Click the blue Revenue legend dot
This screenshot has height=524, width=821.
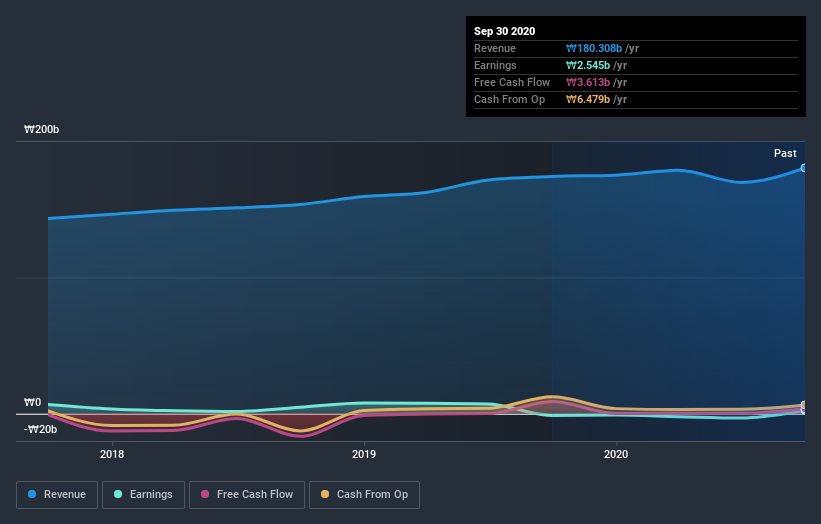(x=32, y=494)
